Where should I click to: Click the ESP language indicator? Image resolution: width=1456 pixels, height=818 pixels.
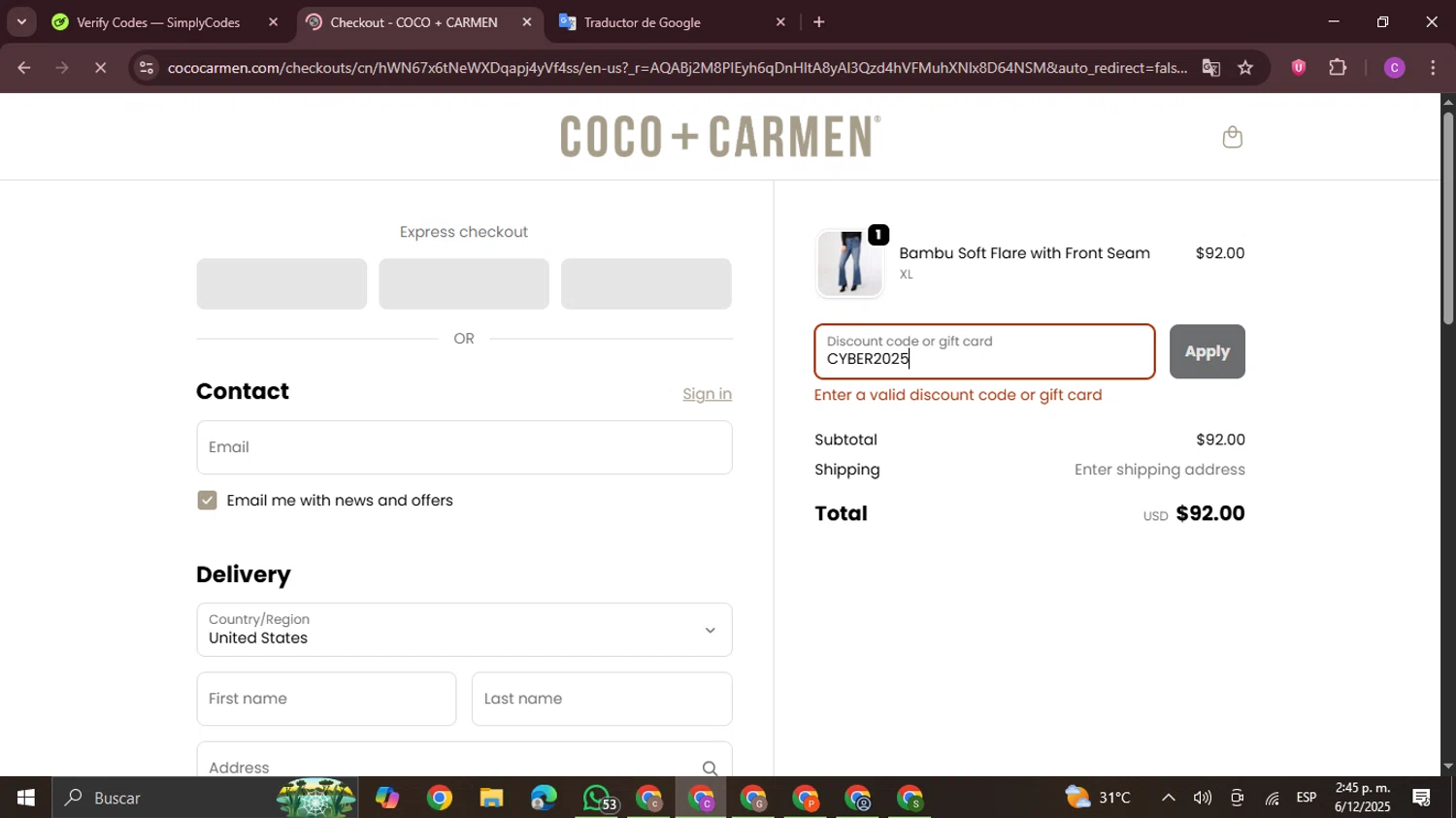(1307, 798)
